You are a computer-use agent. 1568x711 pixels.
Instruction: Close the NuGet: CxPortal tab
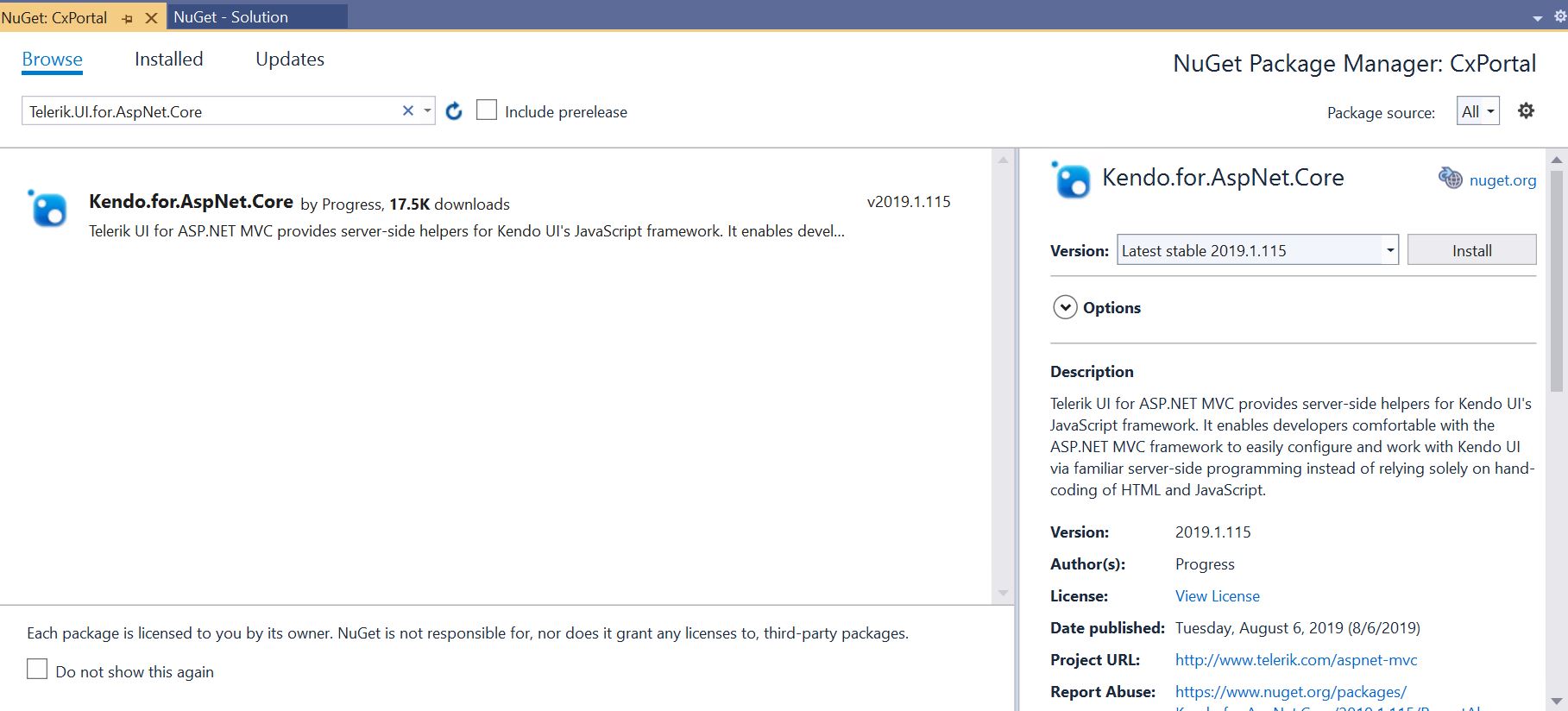pyautogui.click(x=151, y=17)
